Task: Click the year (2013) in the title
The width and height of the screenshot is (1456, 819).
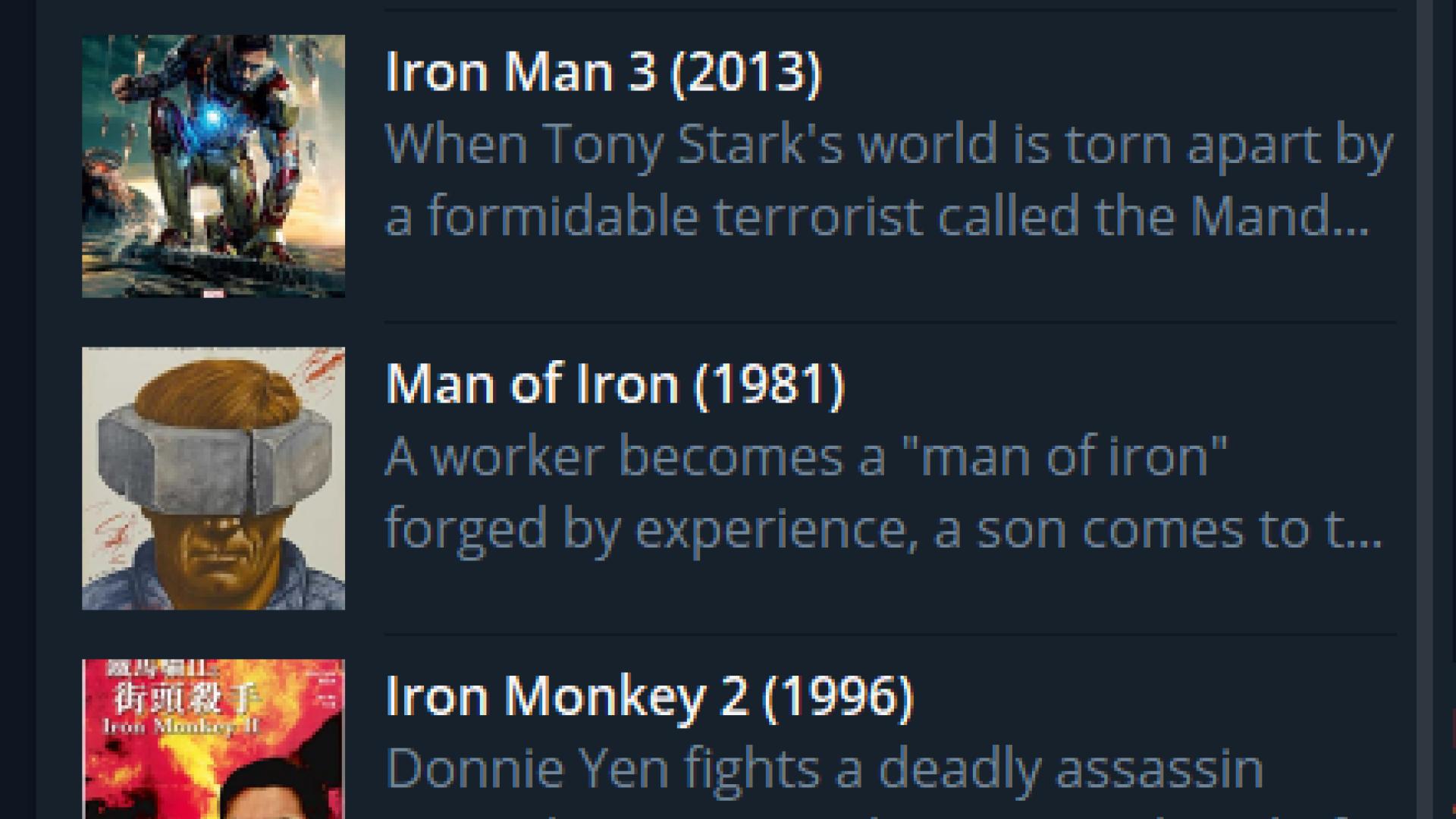Action: [746, 72]
